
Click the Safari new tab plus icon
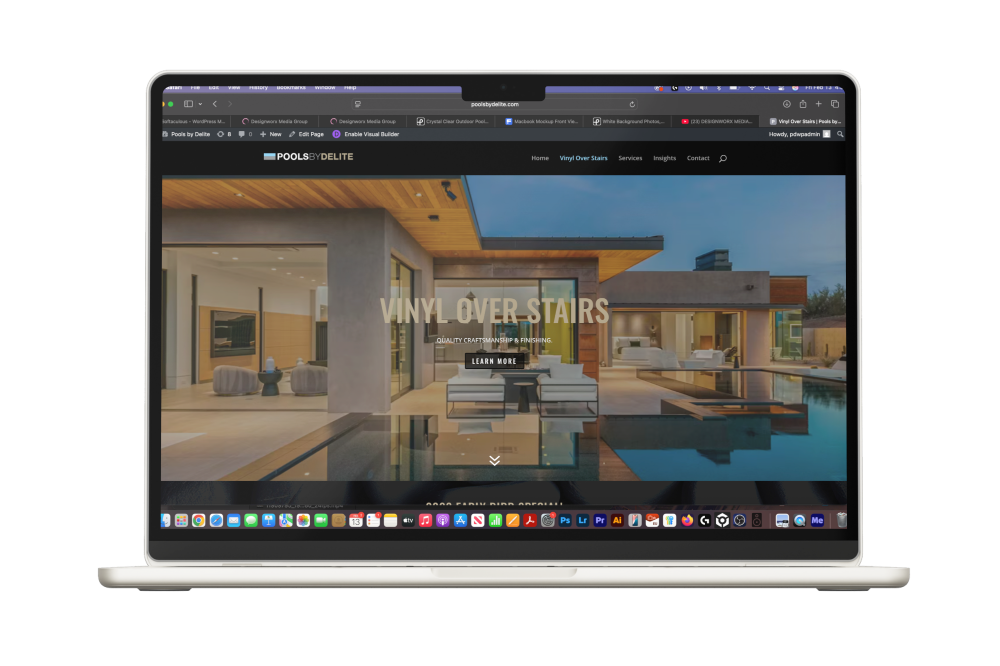tap(818, 104)
